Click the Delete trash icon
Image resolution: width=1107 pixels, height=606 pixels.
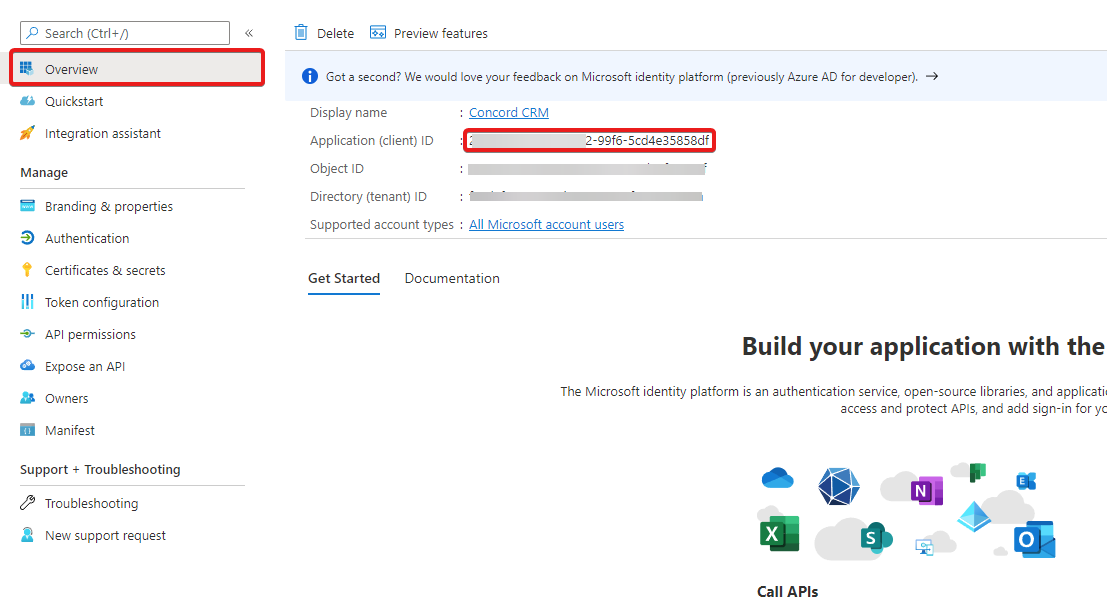click(x=301, y=32)
